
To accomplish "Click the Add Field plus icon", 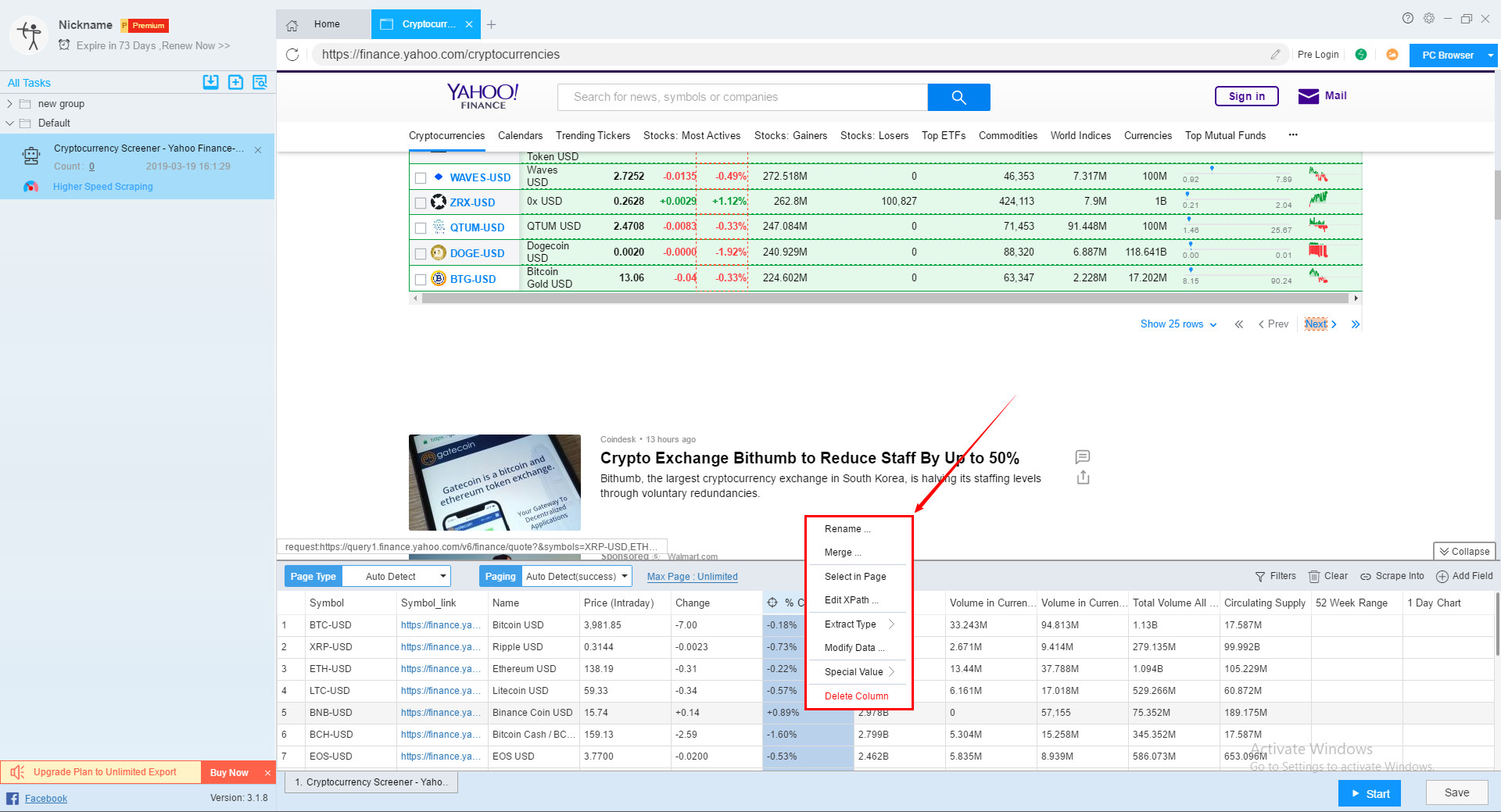I will (1442, 577).
